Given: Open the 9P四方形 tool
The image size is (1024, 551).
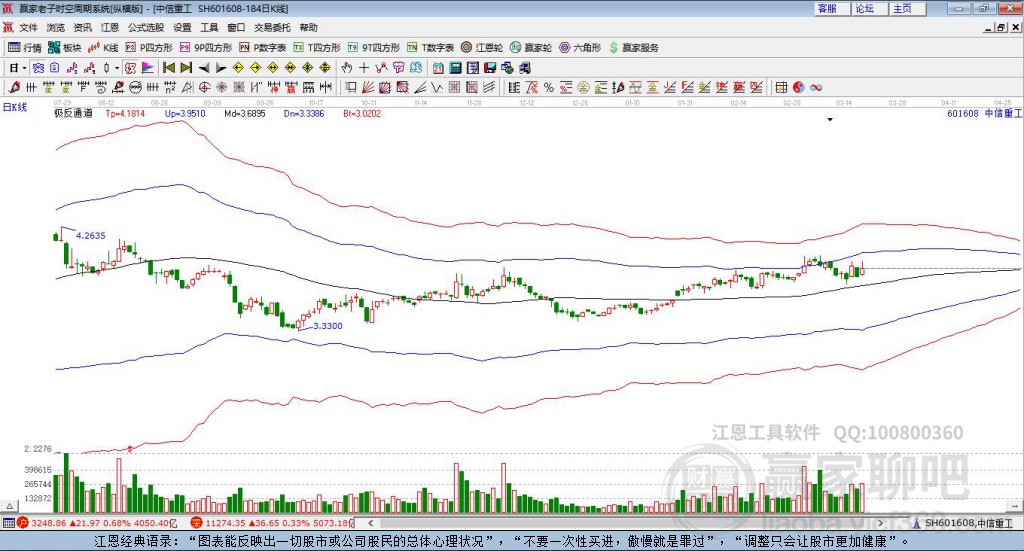Looking at the screenshot, I should [x=206, y=48].
